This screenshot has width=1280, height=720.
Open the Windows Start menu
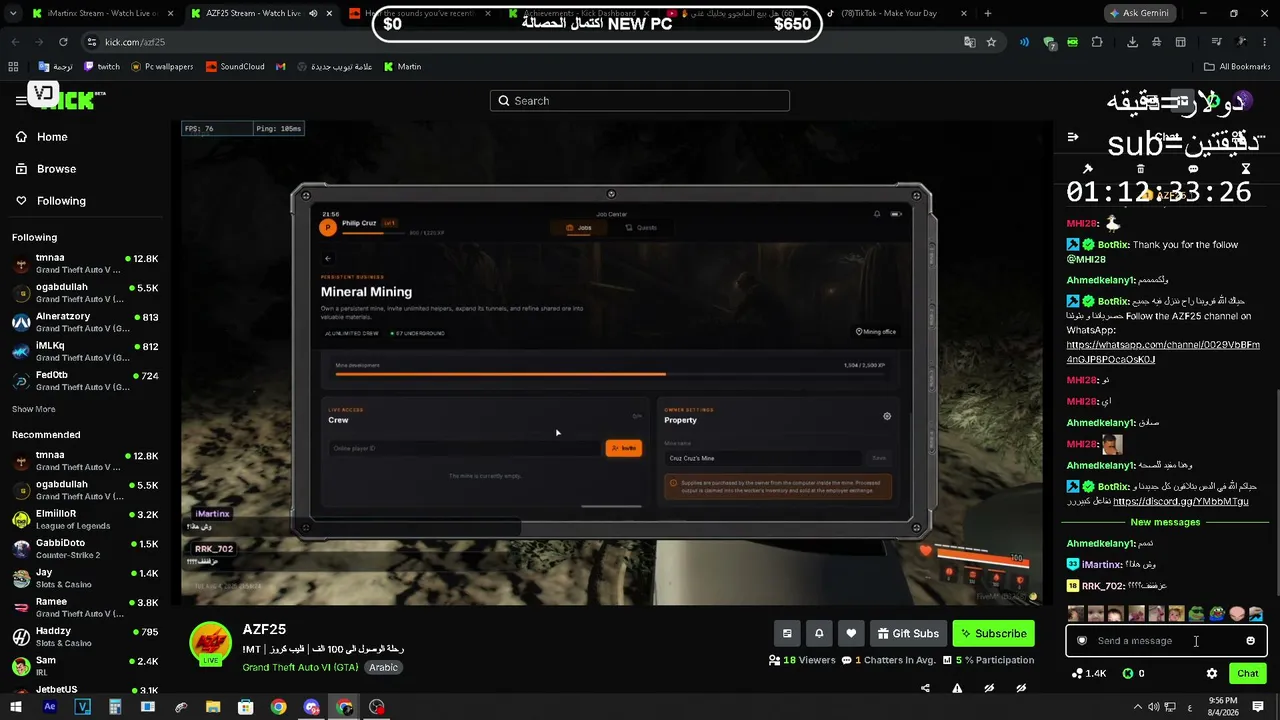(x=16, y=707)
